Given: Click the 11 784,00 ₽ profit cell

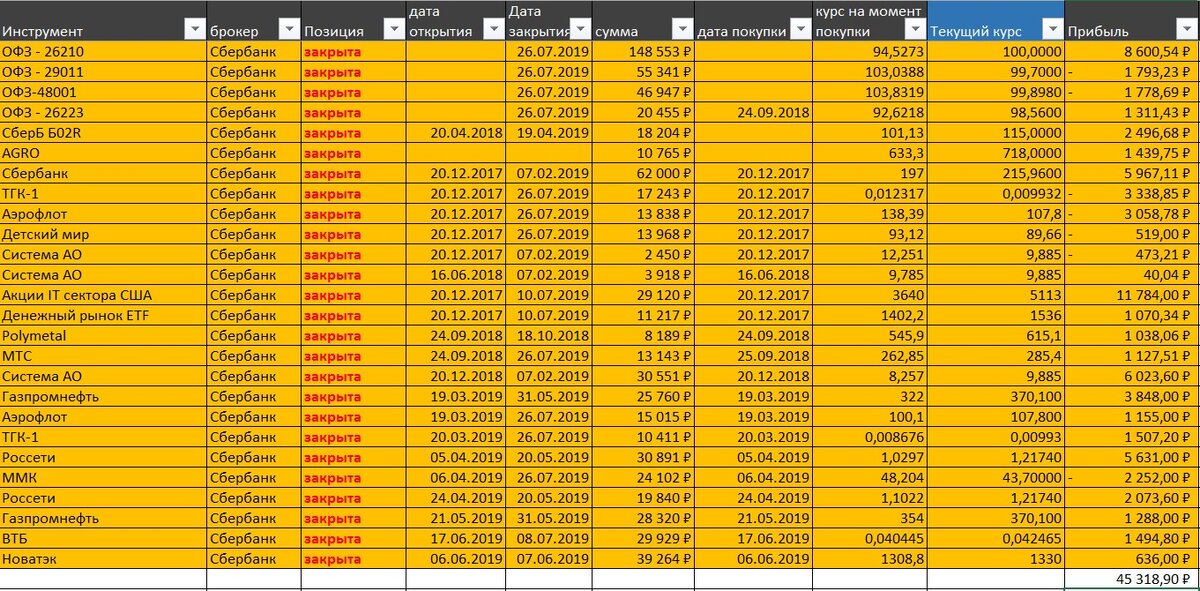Looking at the screenshot, I should pyautogui.click(x=1132, y=295).
